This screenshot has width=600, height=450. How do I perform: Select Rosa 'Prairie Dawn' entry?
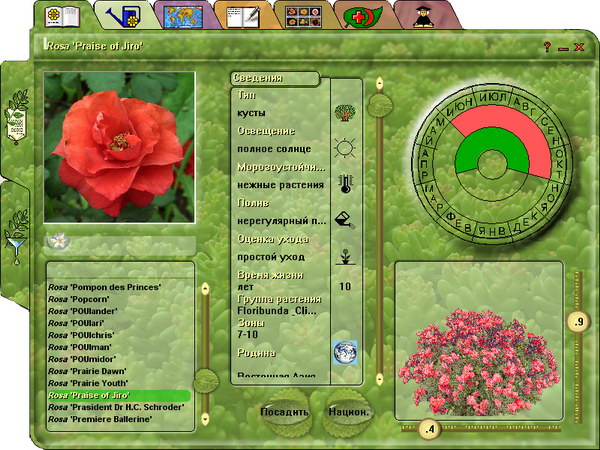tap(87, 371)
